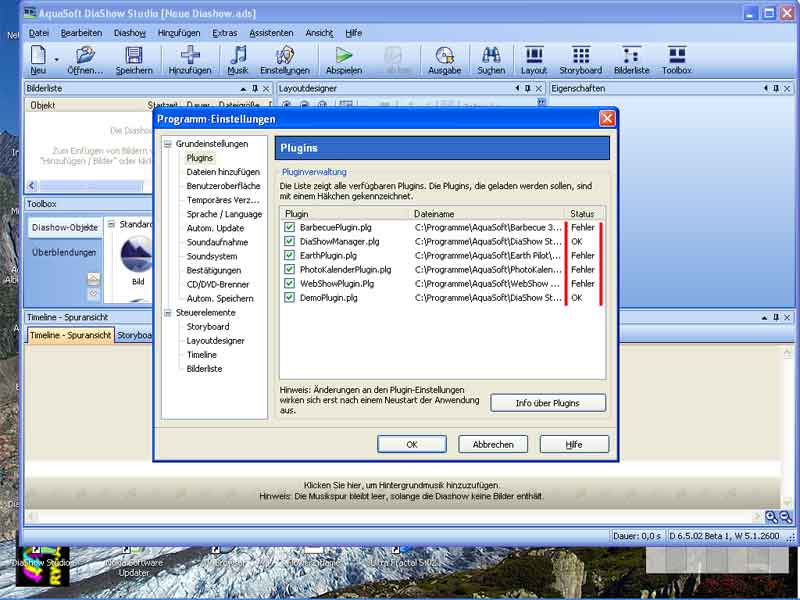800x600 pixels.
Task: Click the Suchen binoculars icon
Action: [x=491, y=56]
